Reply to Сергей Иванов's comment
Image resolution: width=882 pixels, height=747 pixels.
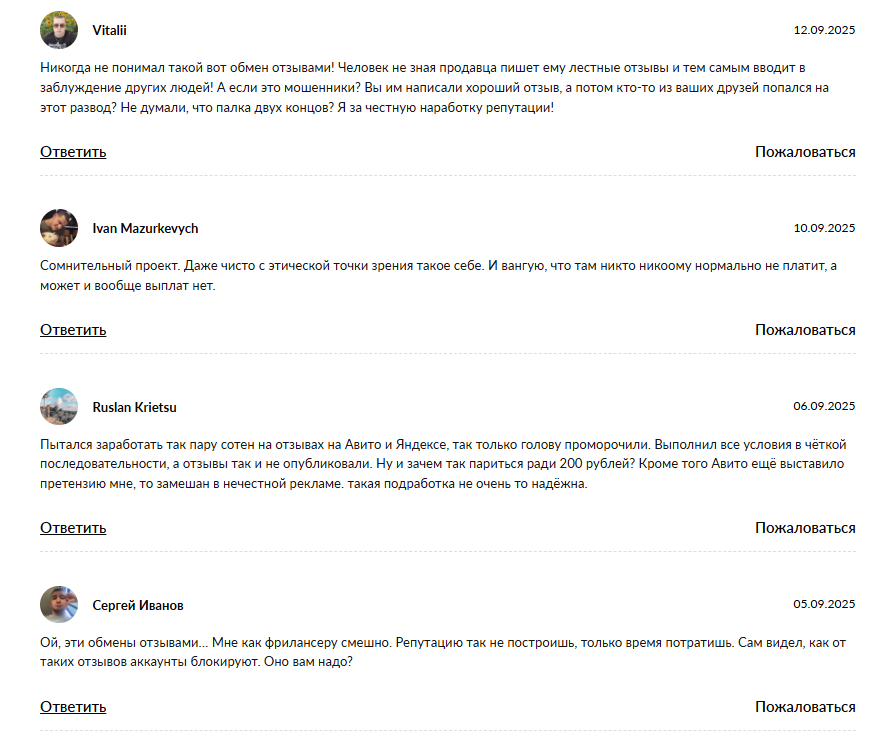73,707
